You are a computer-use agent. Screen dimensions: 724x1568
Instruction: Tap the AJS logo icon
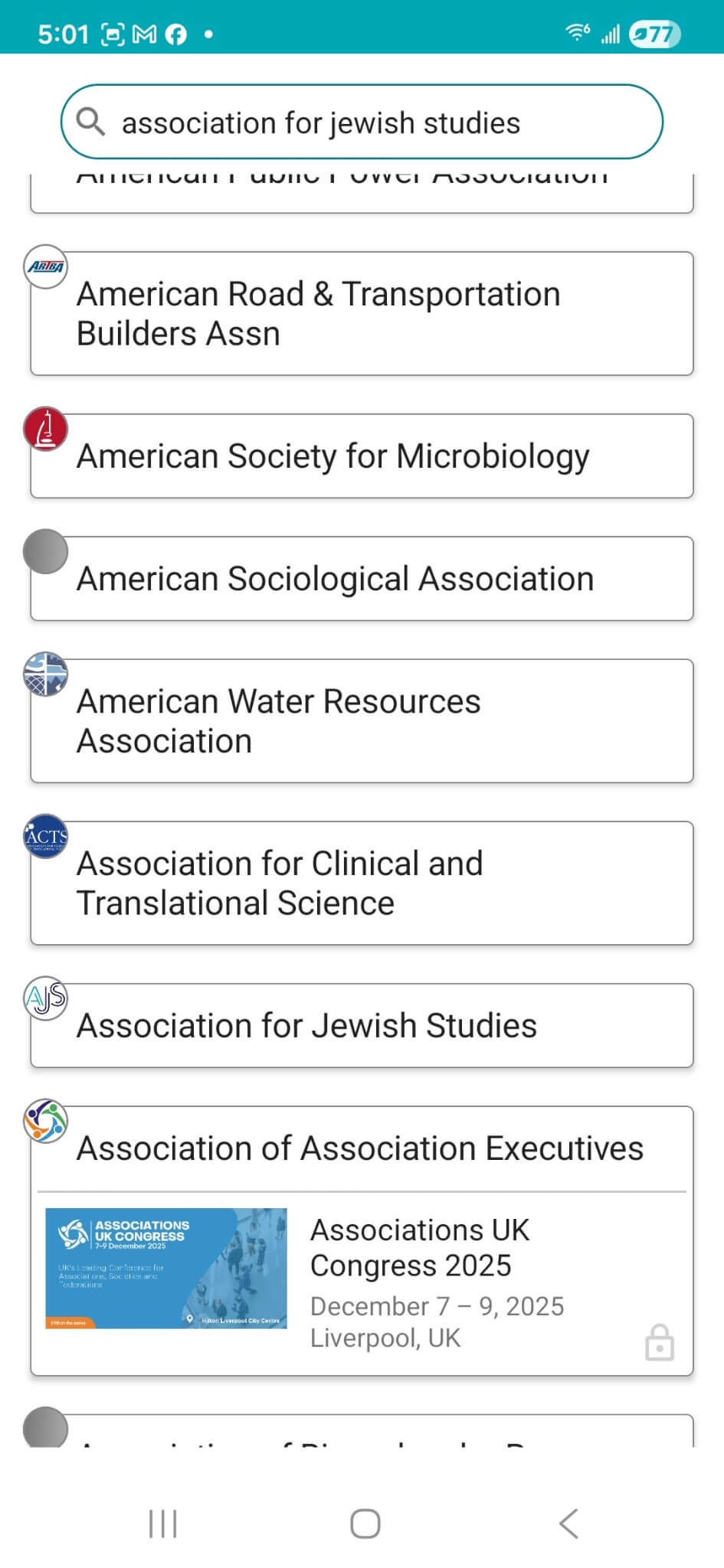click(x=46, y=998)
